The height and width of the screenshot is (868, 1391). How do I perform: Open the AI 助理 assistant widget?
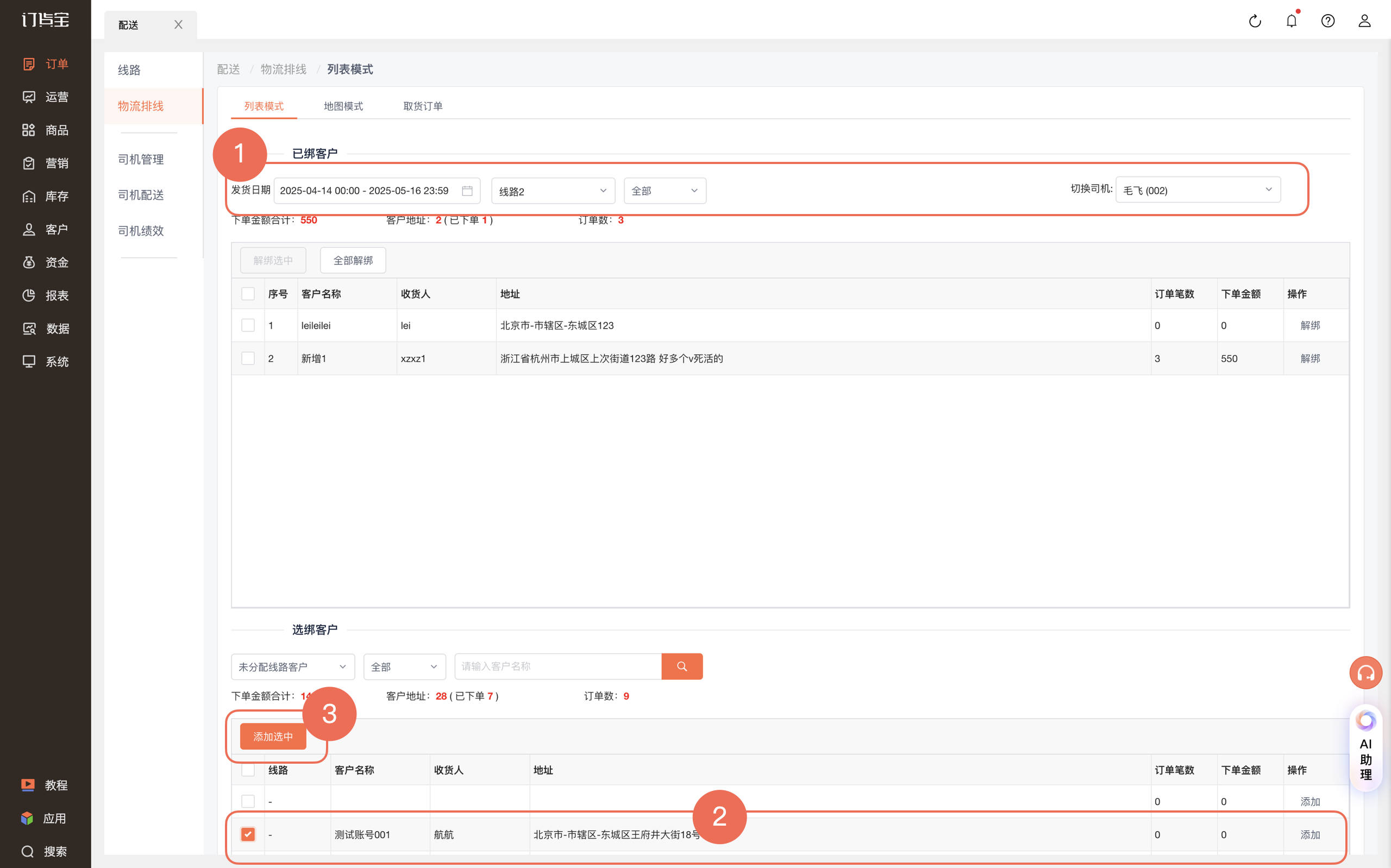pyautogui.click(x=1366, y=748)
